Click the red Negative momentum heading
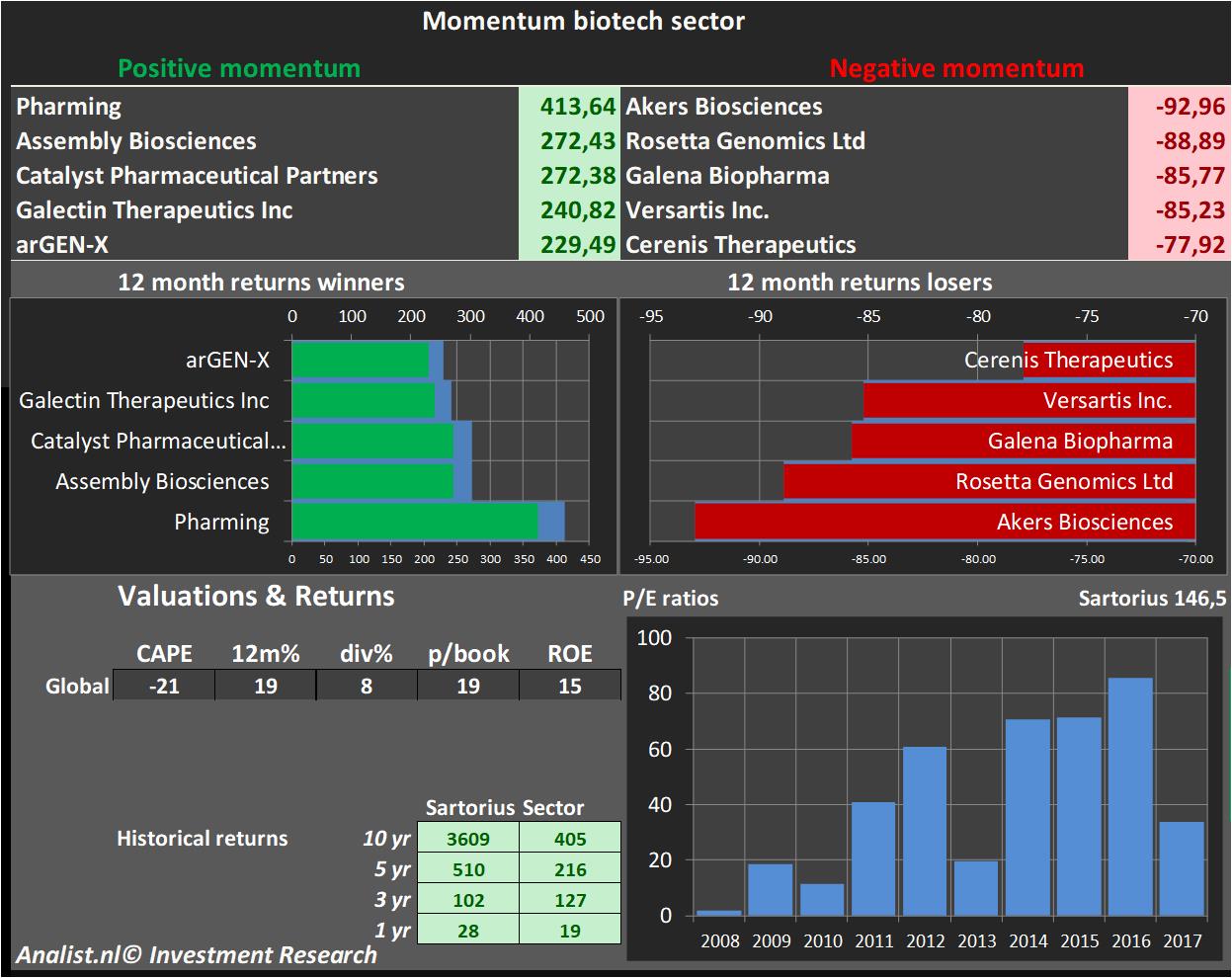The width and height of the screenshot is (1232, 978). click(x=956, y=68)
